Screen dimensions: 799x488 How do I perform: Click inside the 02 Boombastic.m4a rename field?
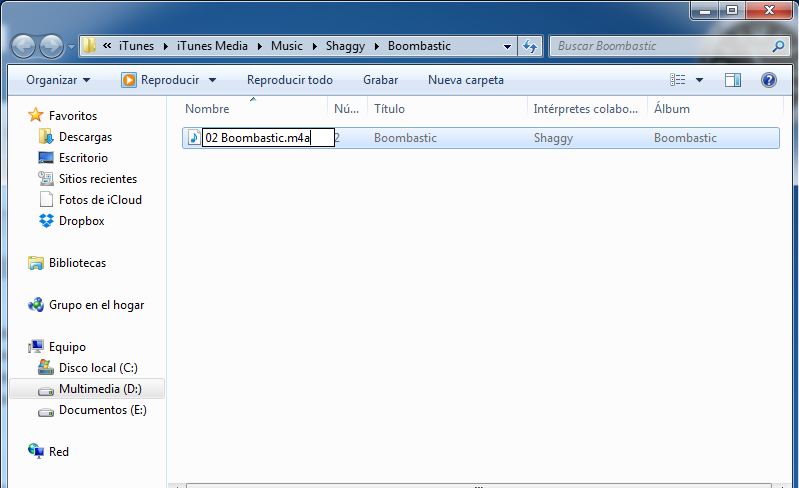pyautogui.click(x=268, y=138)
